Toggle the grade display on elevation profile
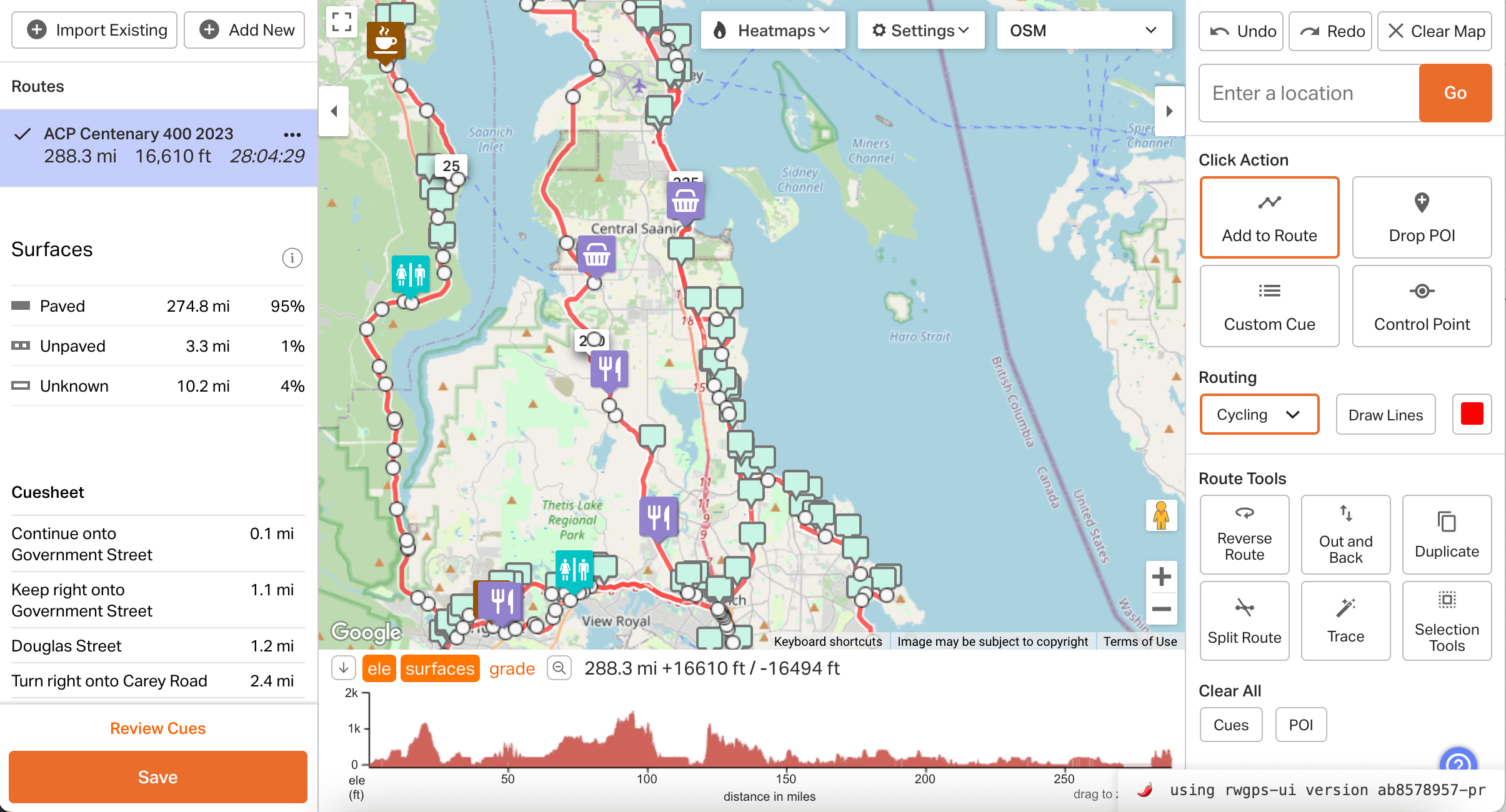The image size is (1506, 812). tap(511, 668)
